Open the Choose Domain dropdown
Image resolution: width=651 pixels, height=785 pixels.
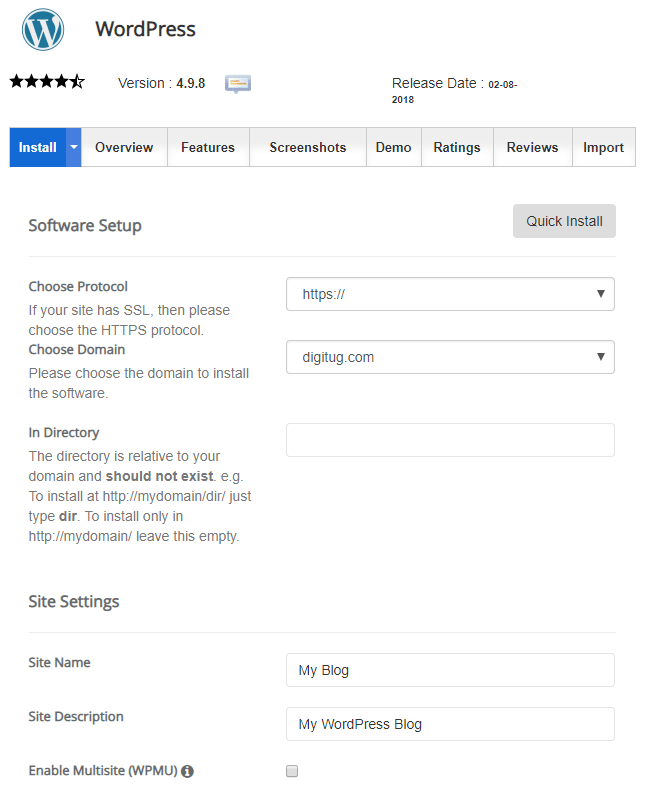point(450,357)
